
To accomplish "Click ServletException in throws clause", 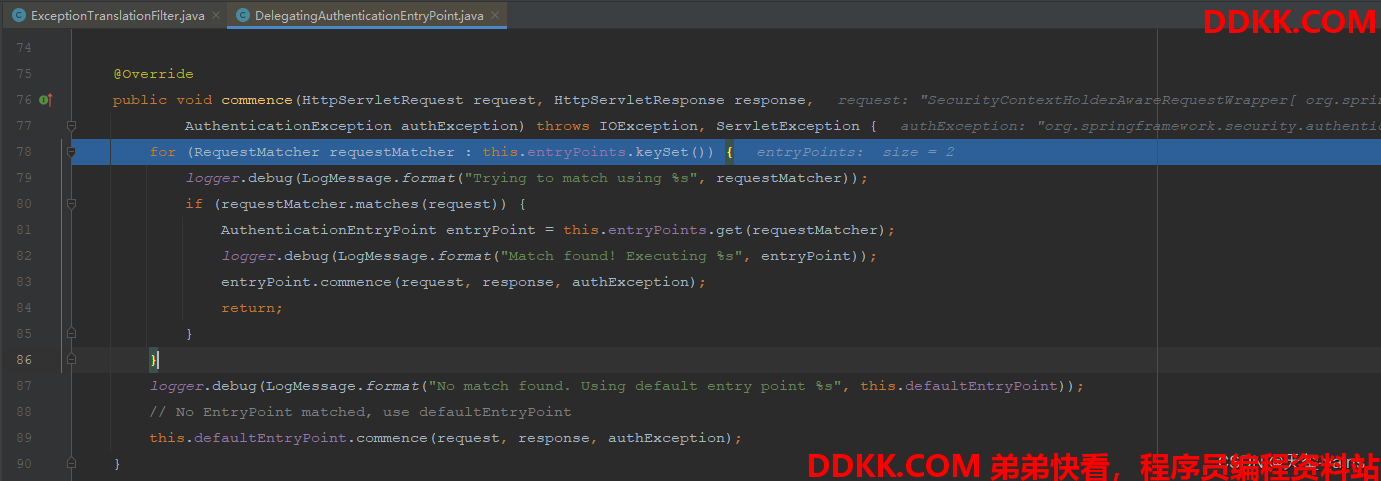I will pyautogui.click(x=788, y=126).
